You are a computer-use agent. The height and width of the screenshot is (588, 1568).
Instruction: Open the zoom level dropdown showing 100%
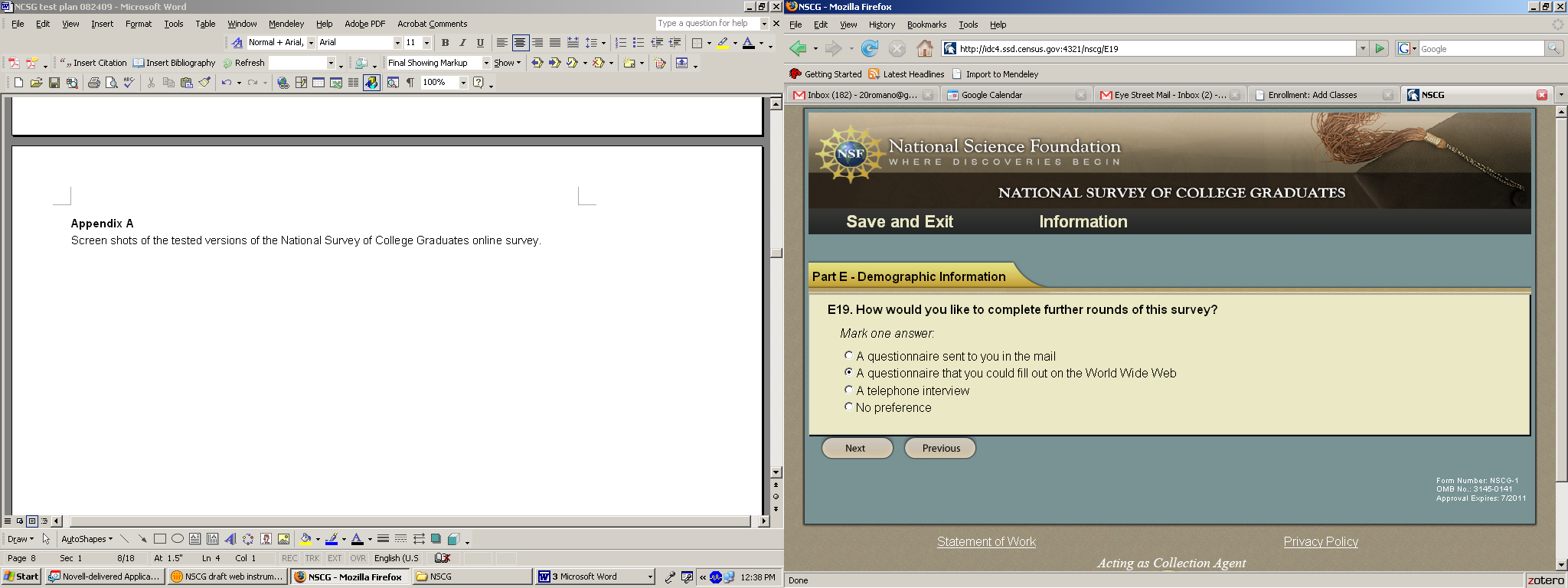(x=463, y=83)
